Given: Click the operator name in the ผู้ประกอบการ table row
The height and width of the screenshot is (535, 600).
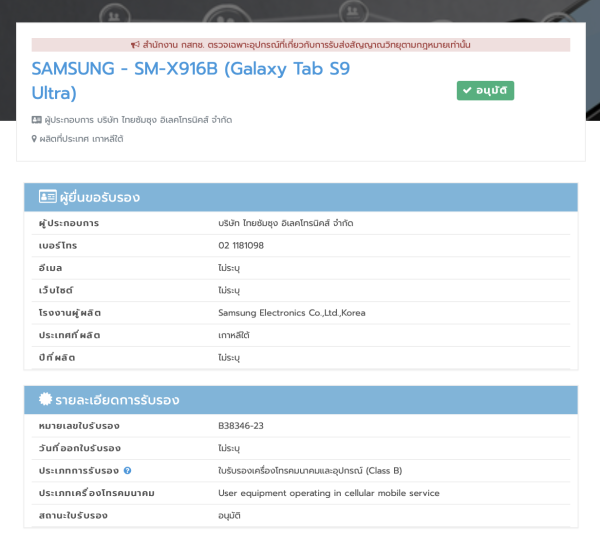Looking at the screenshot, I should tap(285, 223).
